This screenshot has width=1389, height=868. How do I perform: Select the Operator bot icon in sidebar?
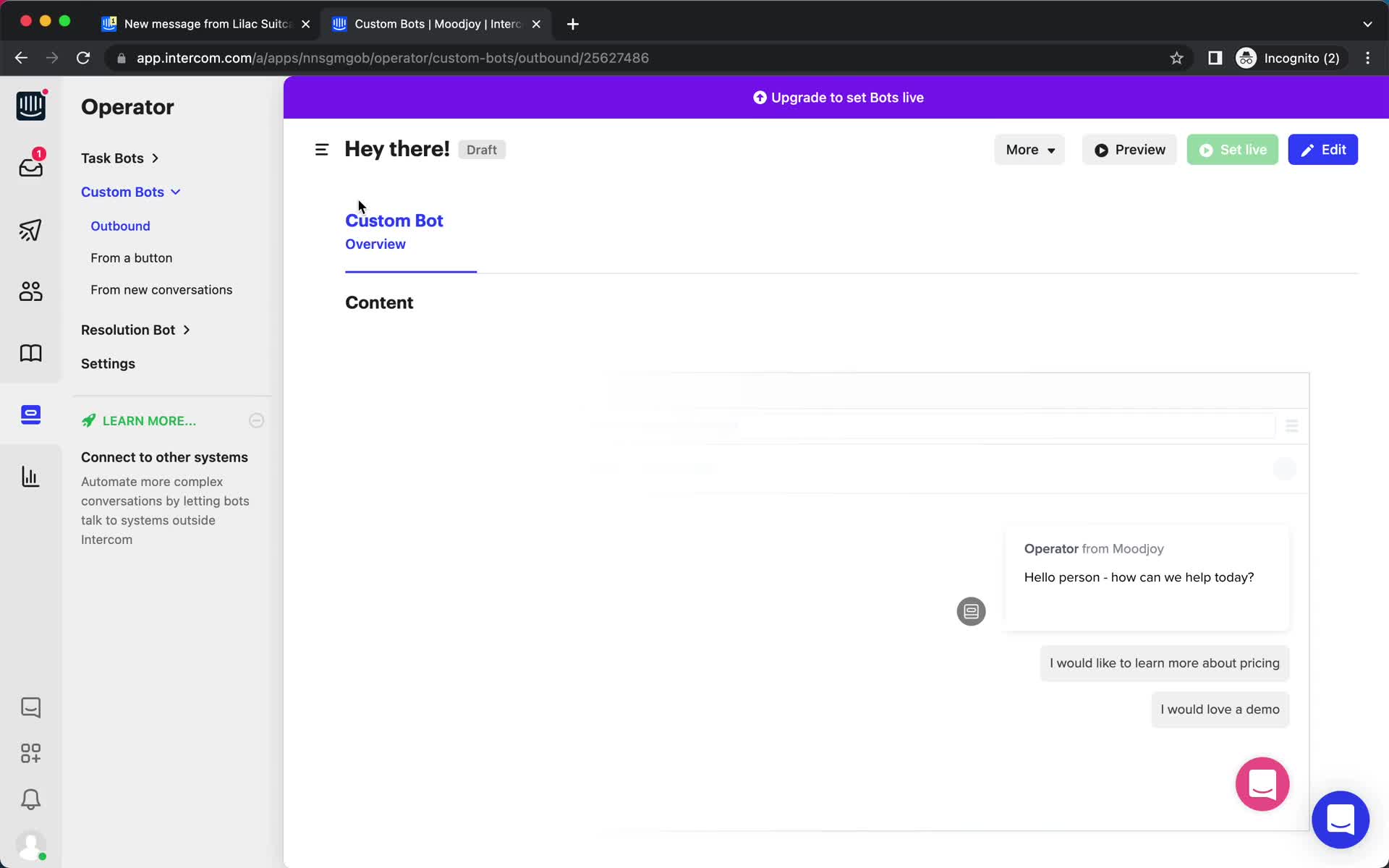30,414
